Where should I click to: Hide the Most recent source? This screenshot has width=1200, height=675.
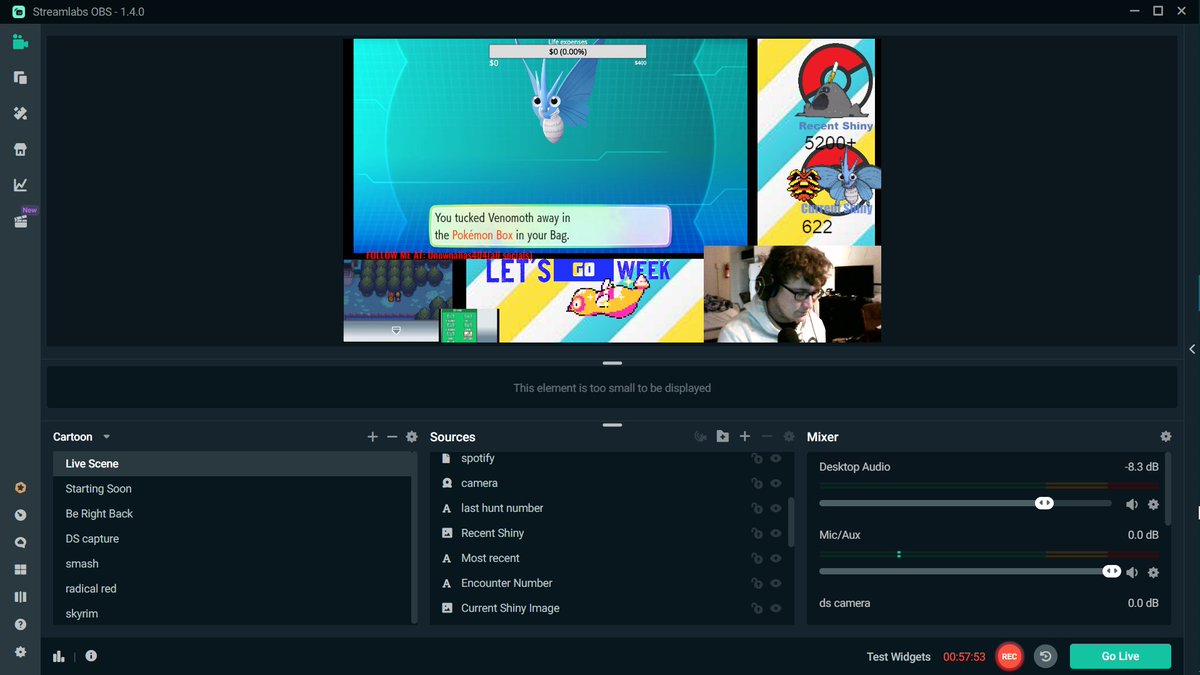click(775, 558)
